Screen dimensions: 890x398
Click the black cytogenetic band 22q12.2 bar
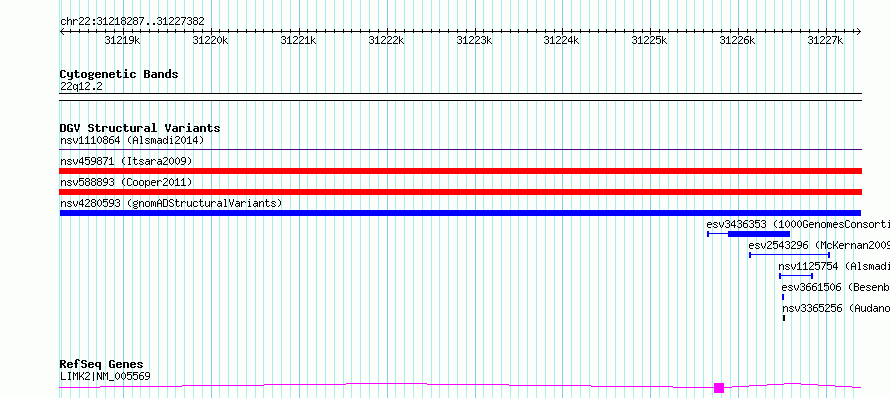coord(460,97)
